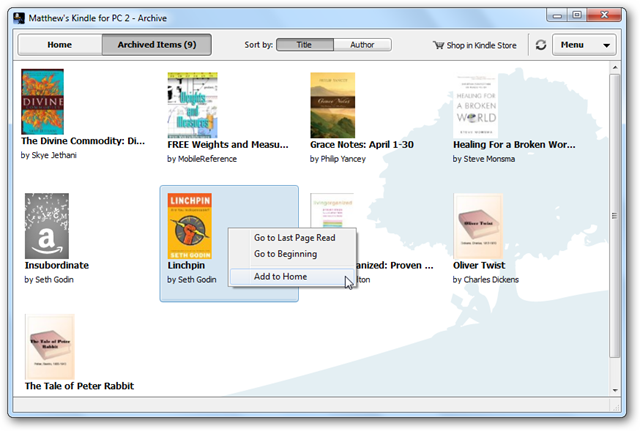
Task: Click the Menu dropdown arrow
Action: point(607,45)
